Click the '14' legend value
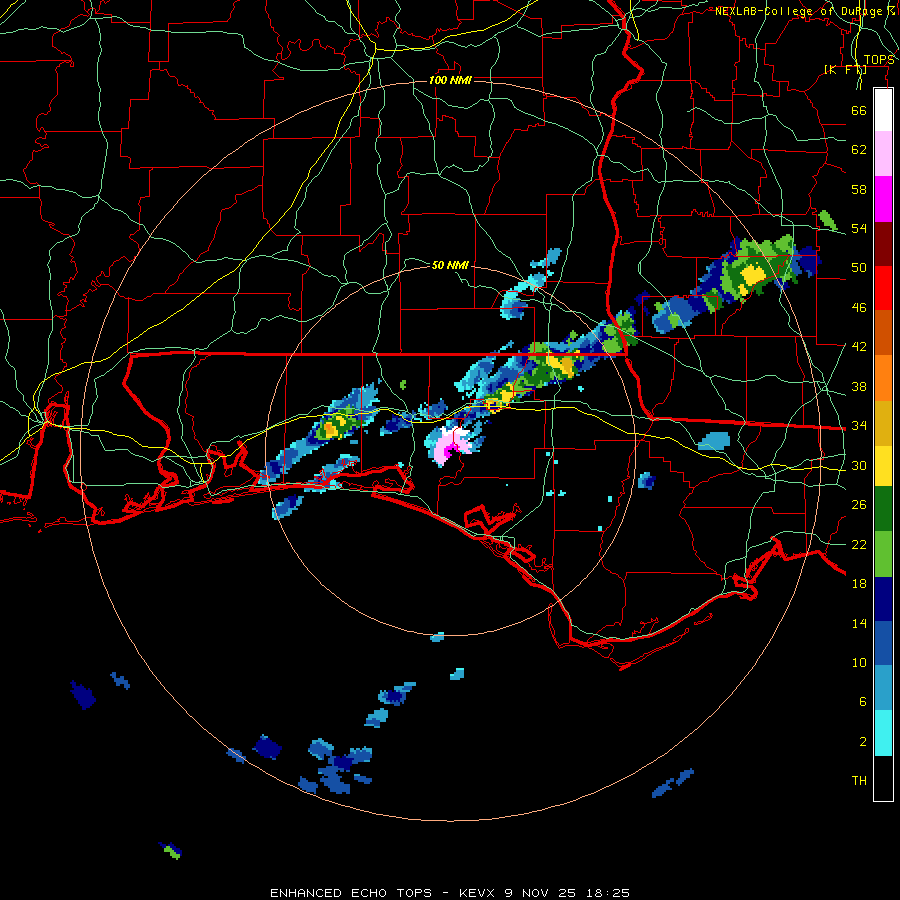This screenshot has height=900, width=900. pyautogui.click(x=859, y=623)
